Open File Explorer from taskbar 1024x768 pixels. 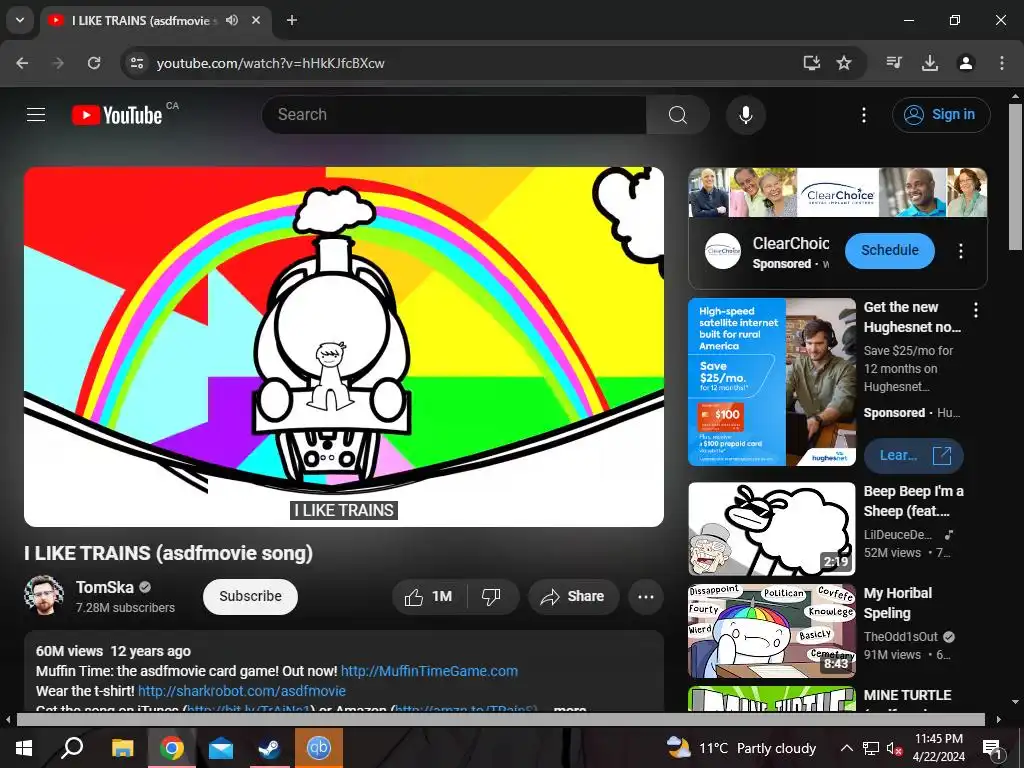(x=122, y=748)
